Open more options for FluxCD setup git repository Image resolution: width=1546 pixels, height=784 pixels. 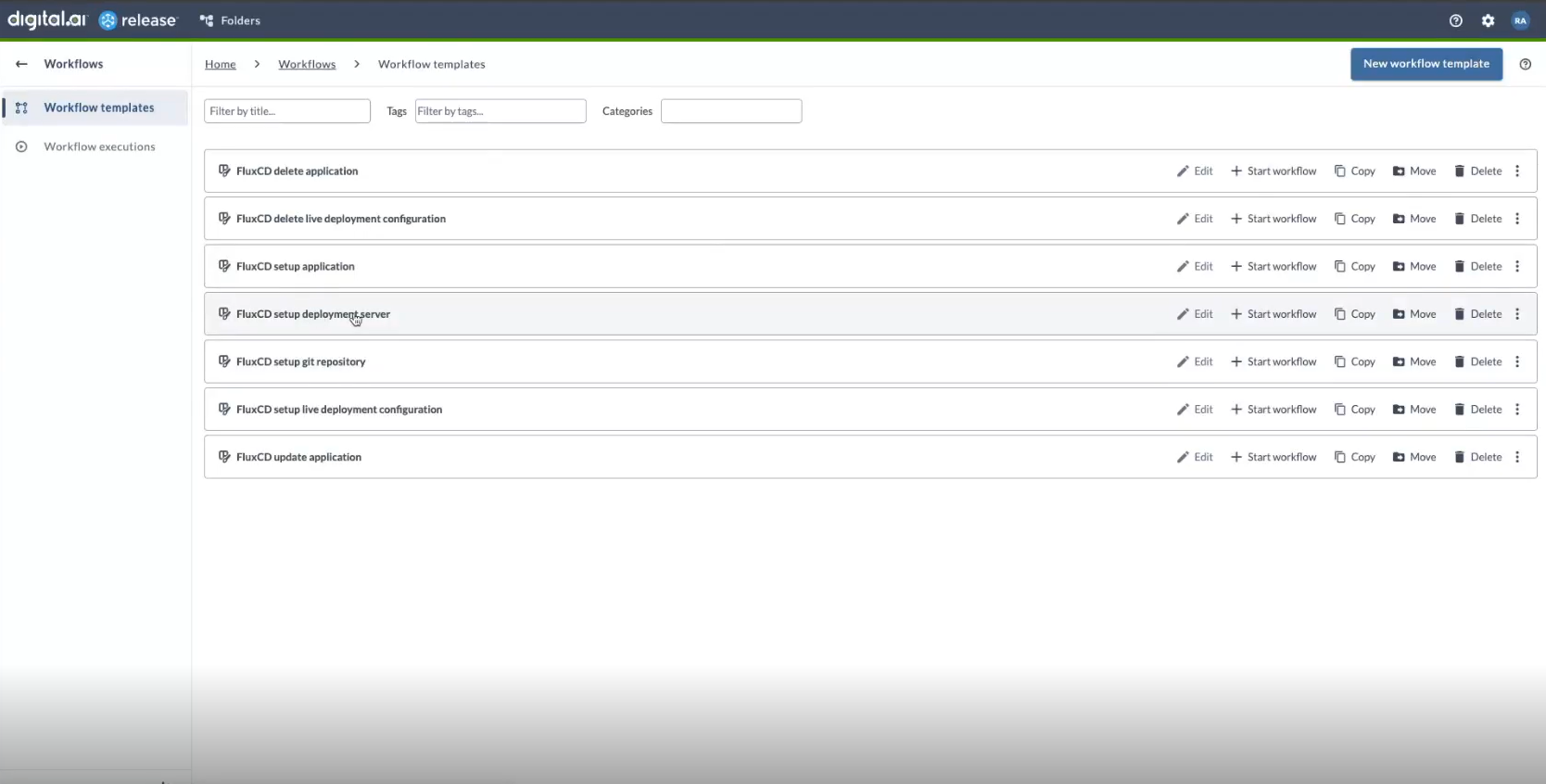tap(1517, 362)
